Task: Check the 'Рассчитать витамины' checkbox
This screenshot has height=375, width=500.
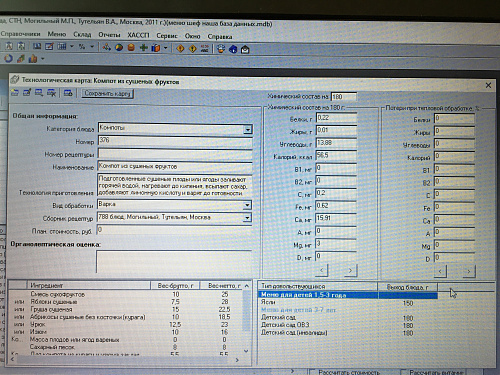Action: click(x=404, y=372)
